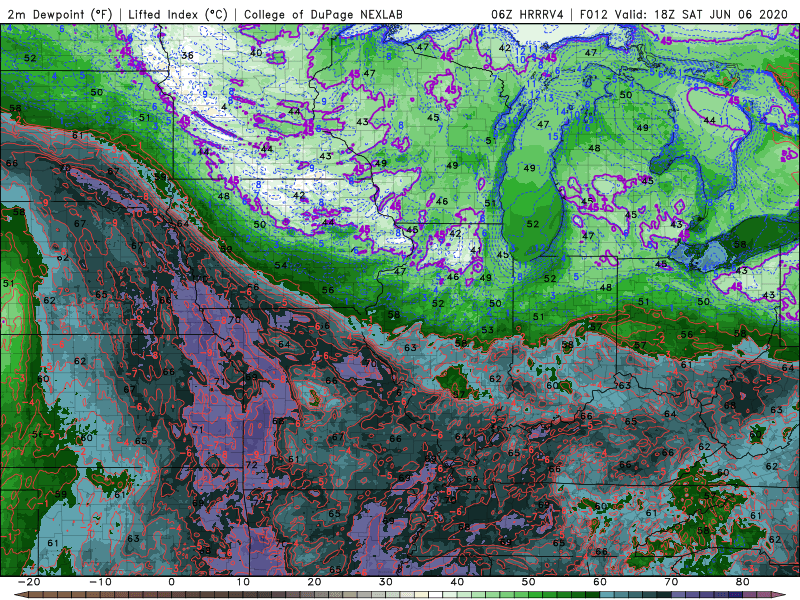Click the 60 label on the color scale

pos(600,582)
